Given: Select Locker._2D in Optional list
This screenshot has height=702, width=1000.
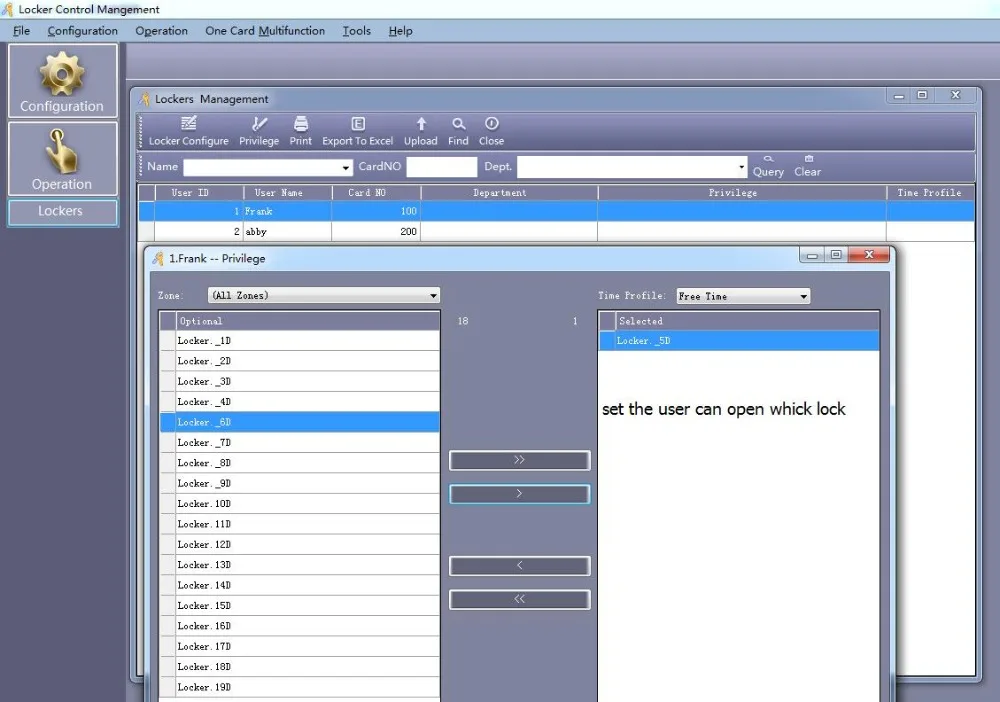Looking at the screenshot, I should pos(300,362).
